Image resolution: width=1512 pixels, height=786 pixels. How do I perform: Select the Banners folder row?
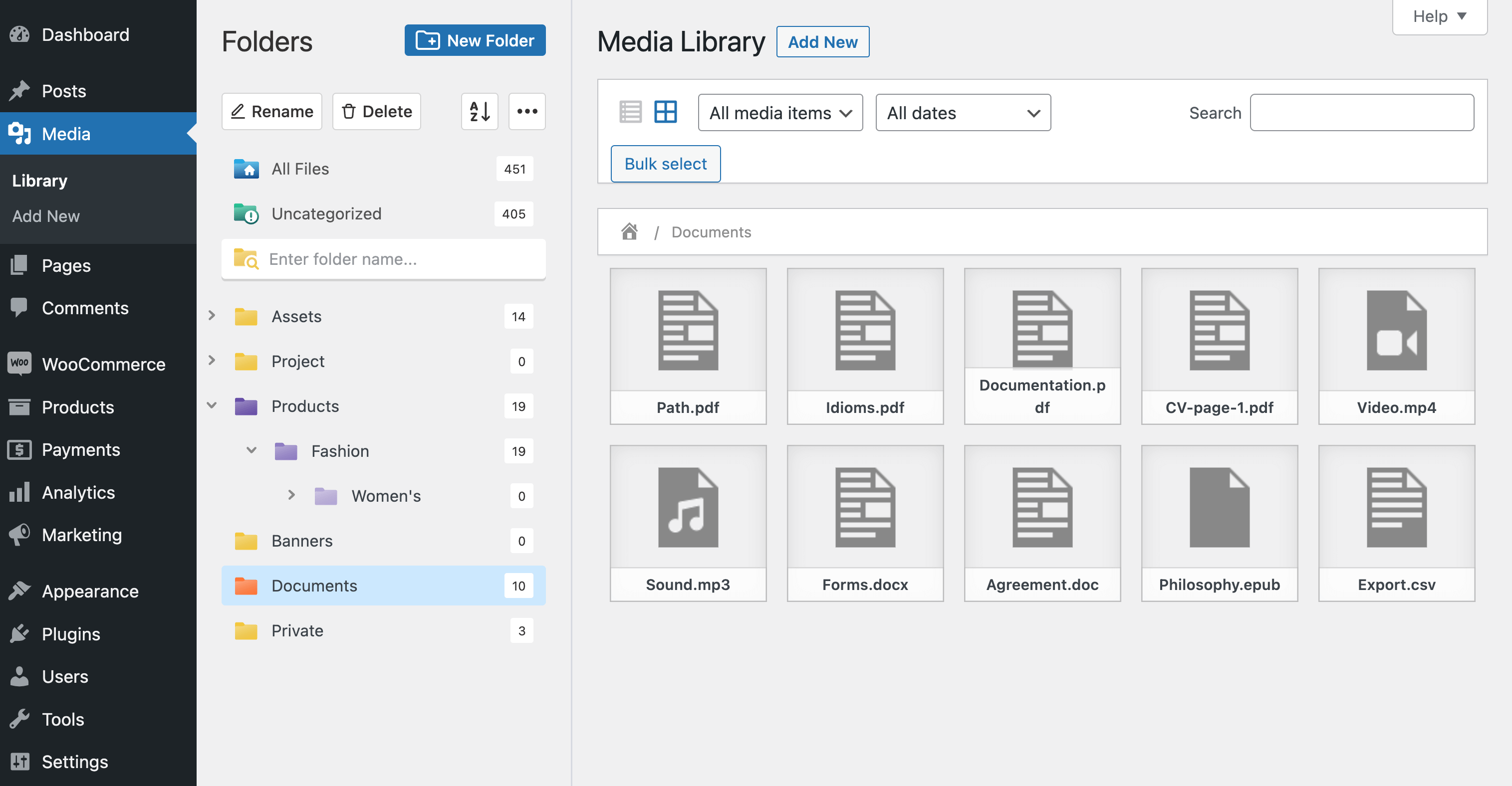tap(383, 540)
